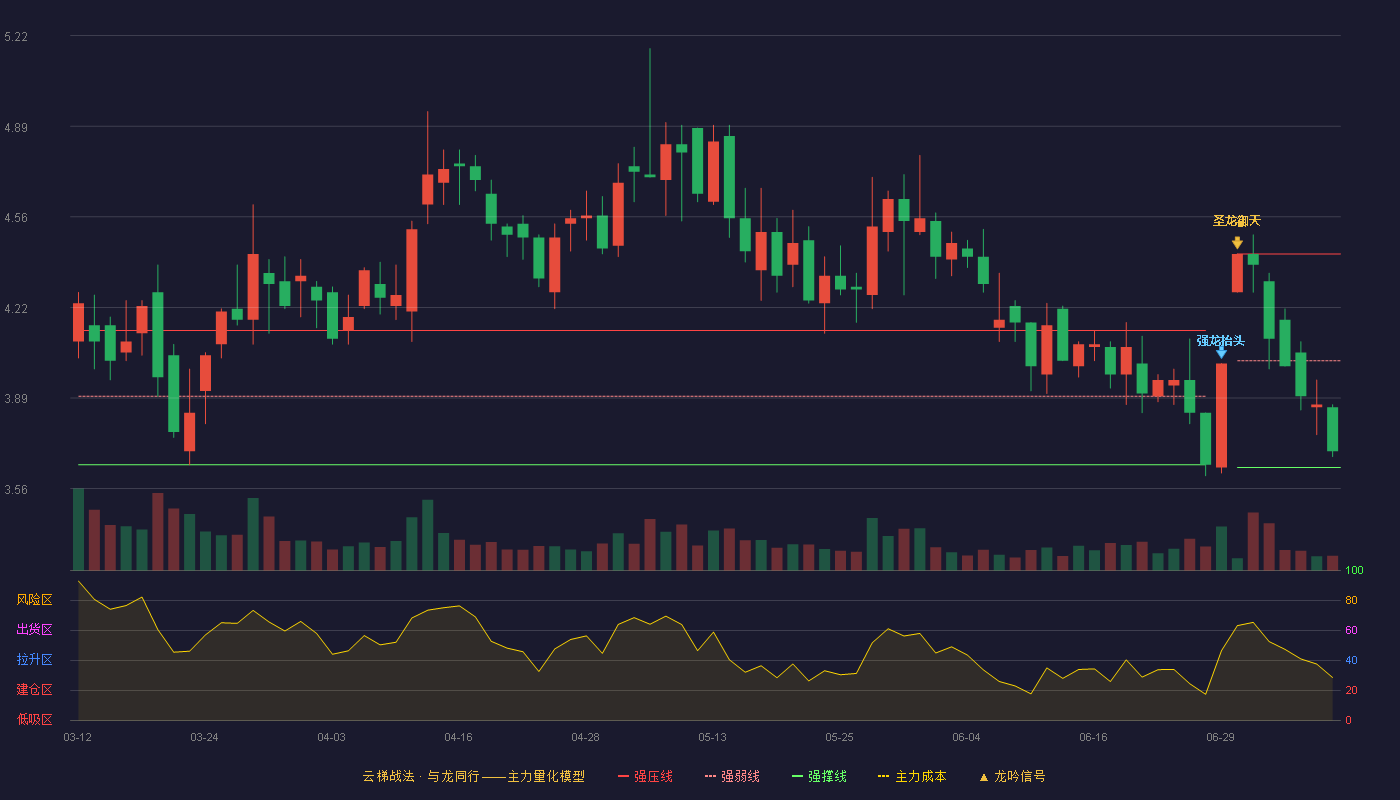Image resolution: width=1400 pixels, height=800 pixels.
Task: Select the 低吸区 zone label
Action: tap(34, 720)
